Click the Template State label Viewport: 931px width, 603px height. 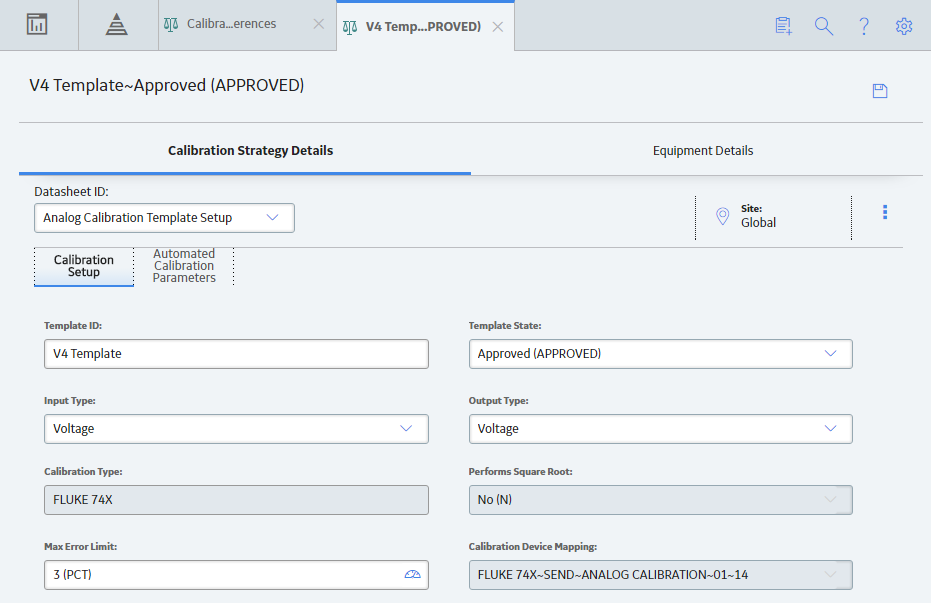pos(505,326)
